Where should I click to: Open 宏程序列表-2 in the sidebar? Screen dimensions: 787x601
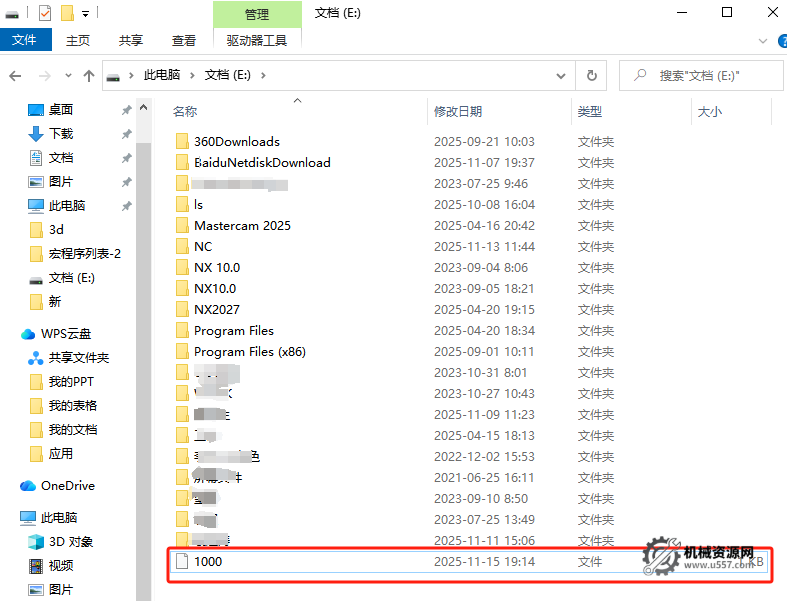(x=84, y=254)
